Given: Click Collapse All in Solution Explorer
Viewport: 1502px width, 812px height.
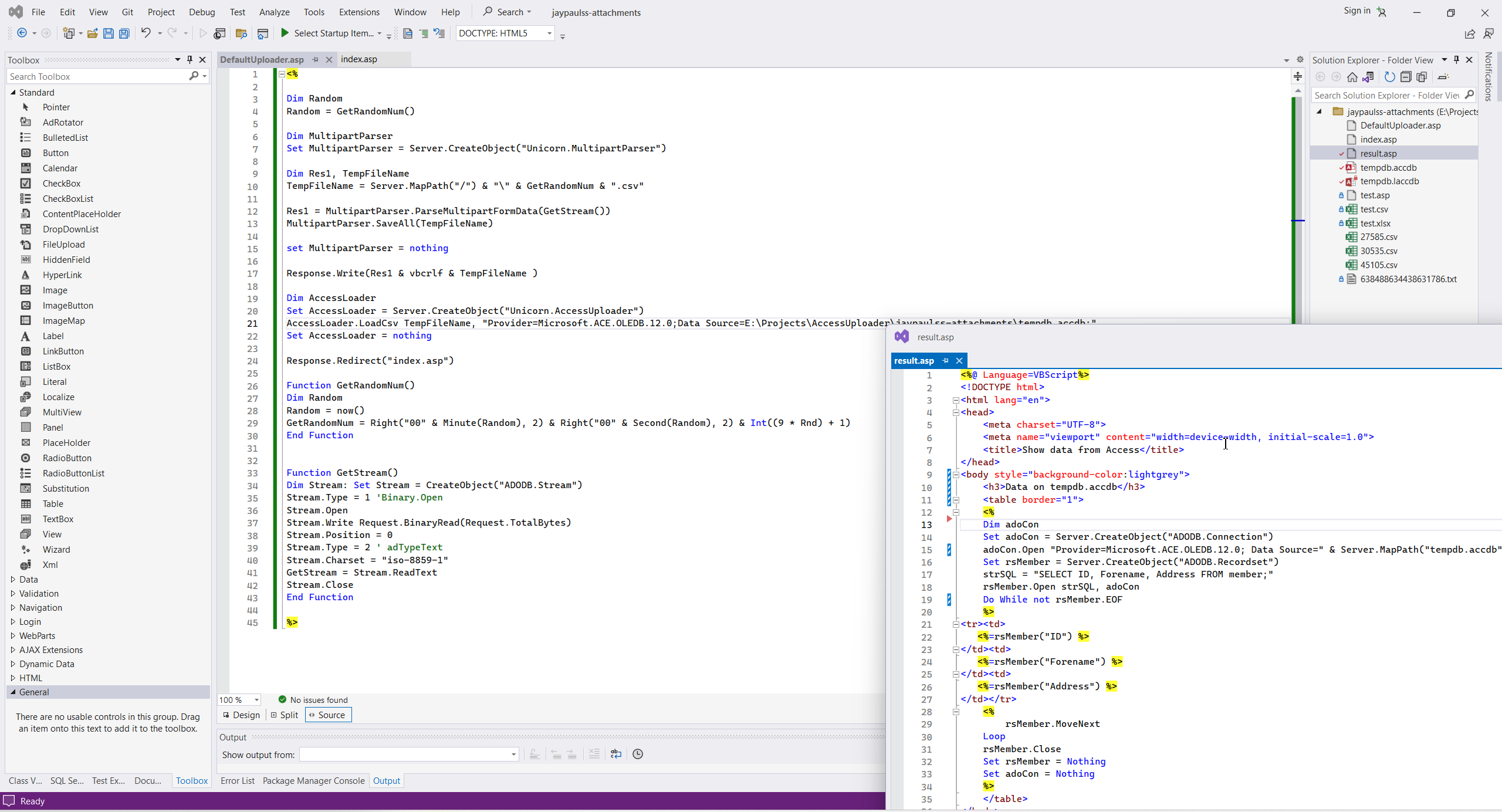Looking at the screenshot, I should tap(1406, 77).
